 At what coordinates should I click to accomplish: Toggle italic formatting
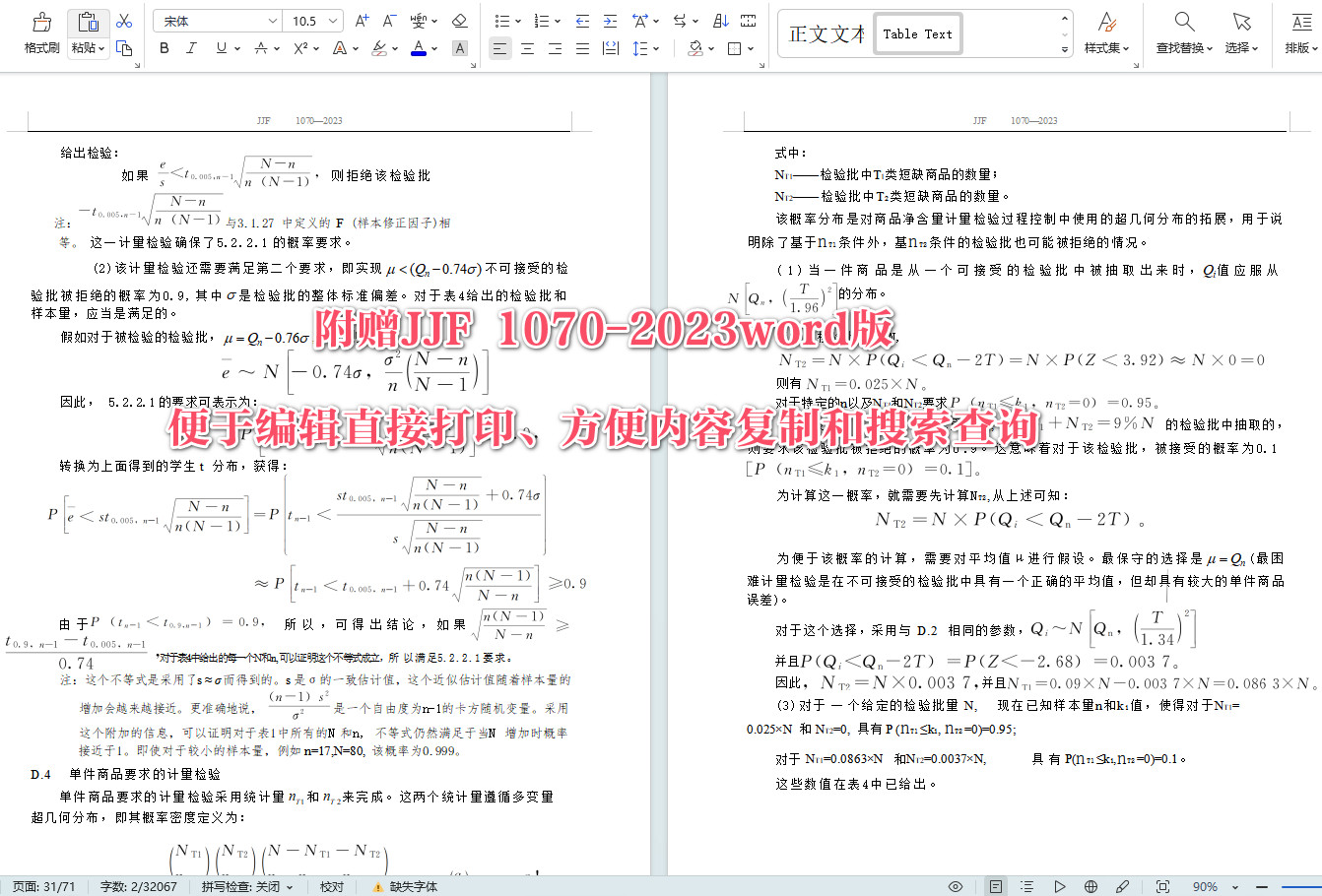click(x=191, y=46)
